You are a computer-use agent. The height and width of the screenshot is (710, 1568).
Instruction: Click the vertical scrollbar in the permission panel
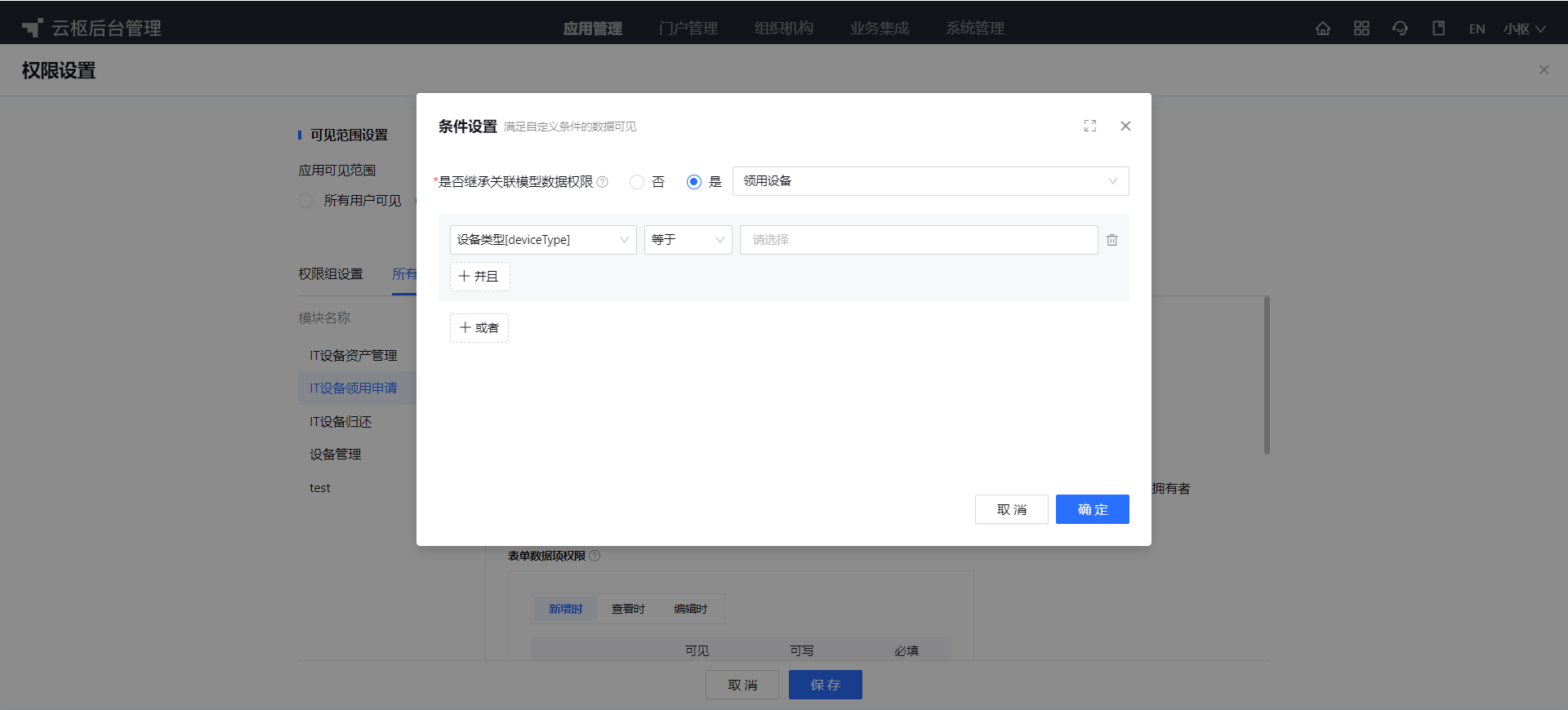click(x=1267, y=375)
